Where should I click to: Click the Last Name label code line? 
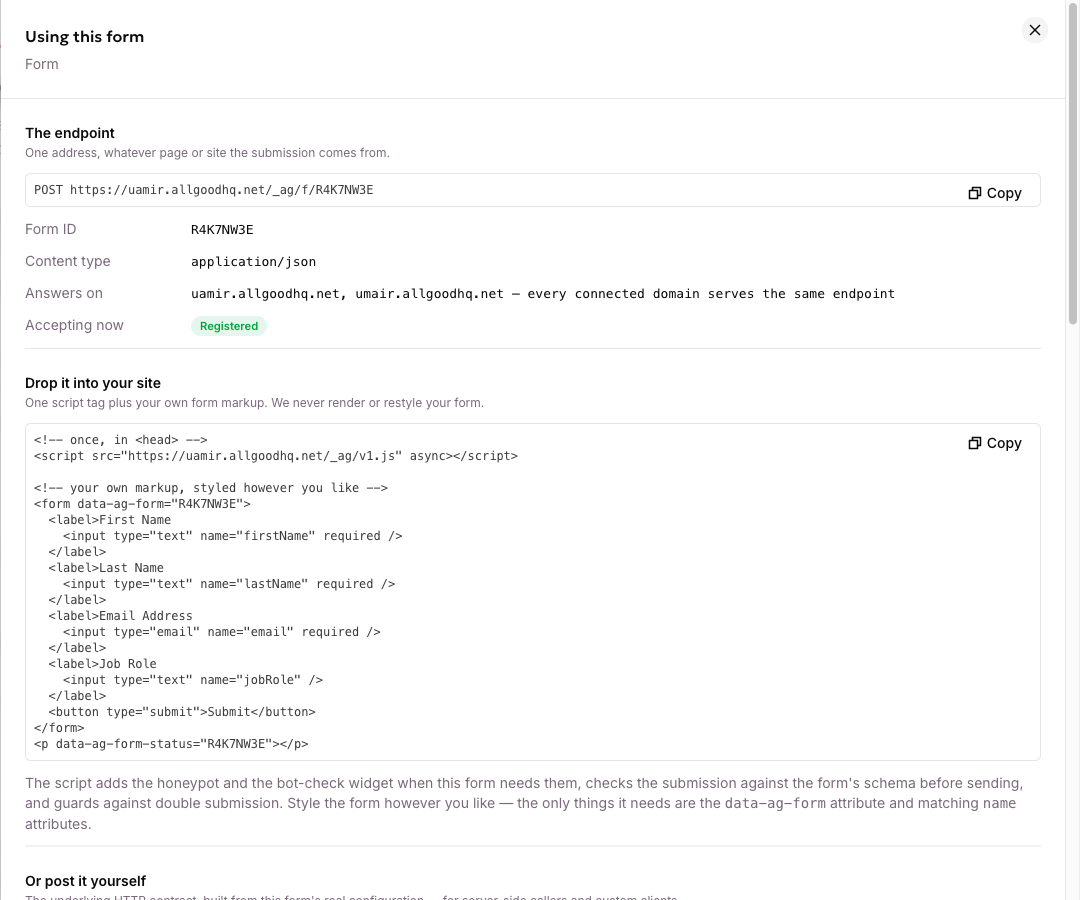pyautogui.click(x=106, y=568)
